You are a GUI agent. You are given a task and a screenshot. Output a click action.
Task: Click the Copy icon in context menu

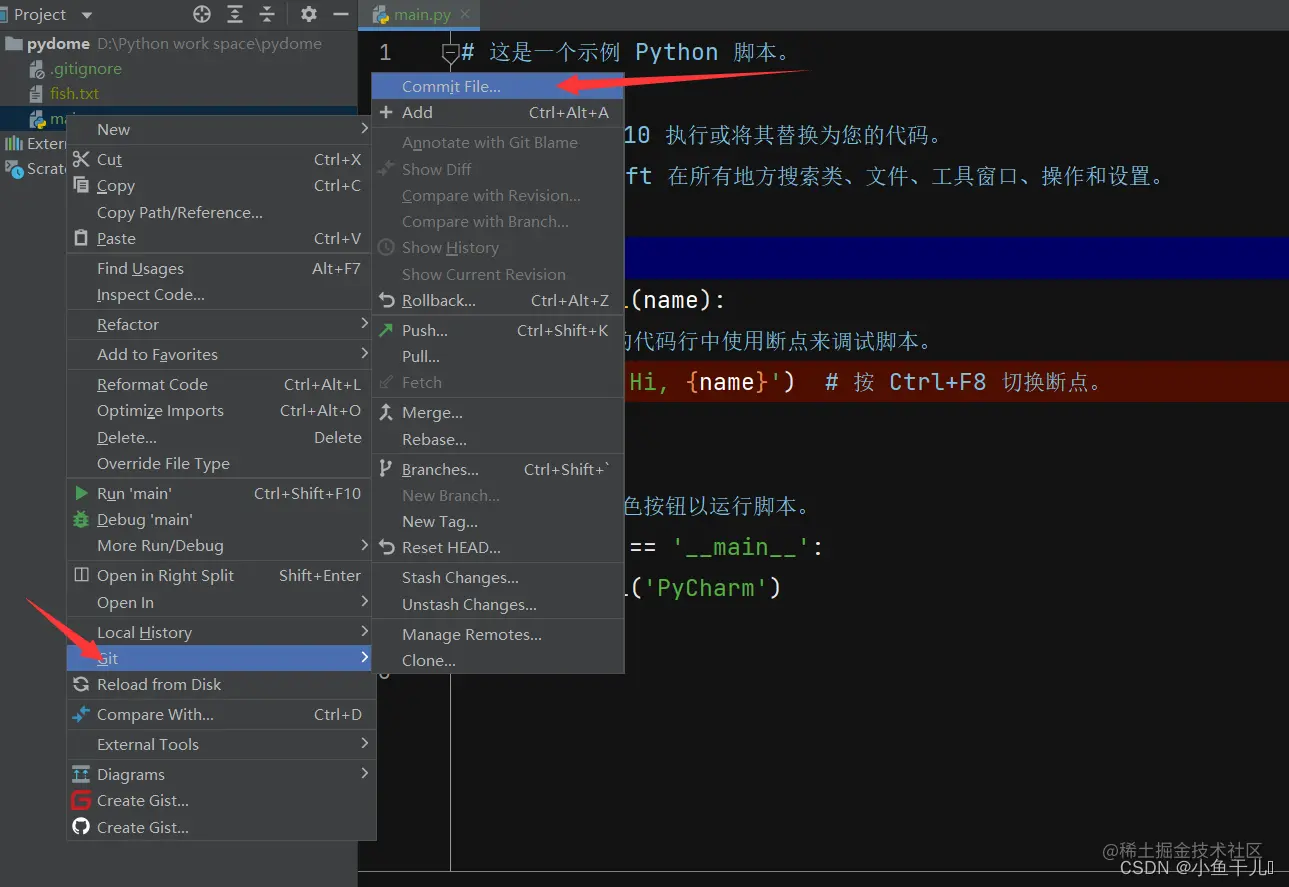tap(81, 185)
